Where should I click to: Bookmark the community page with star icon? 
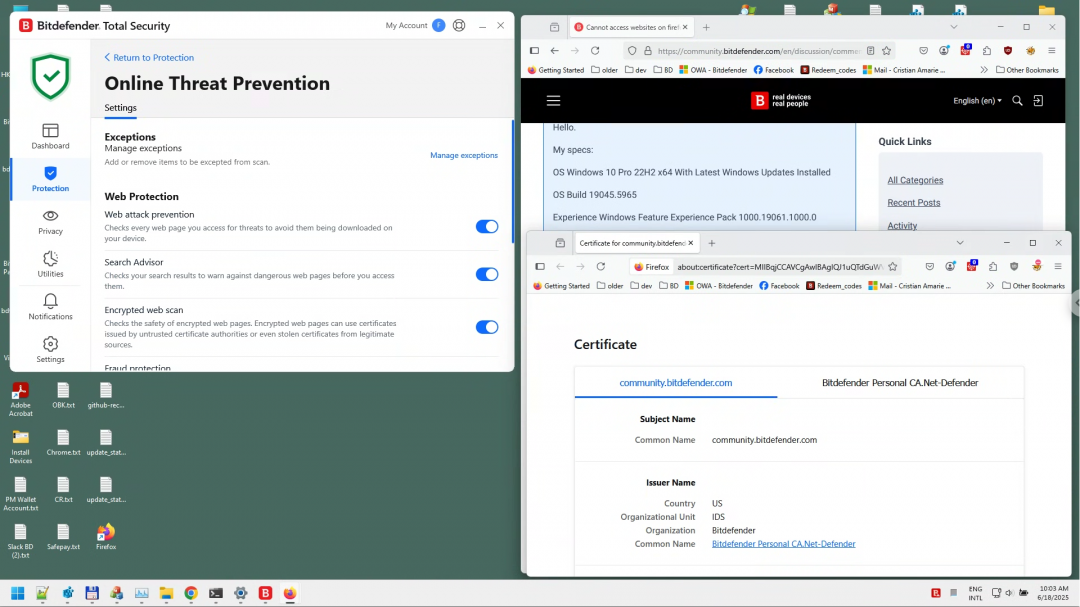(886, 50)
